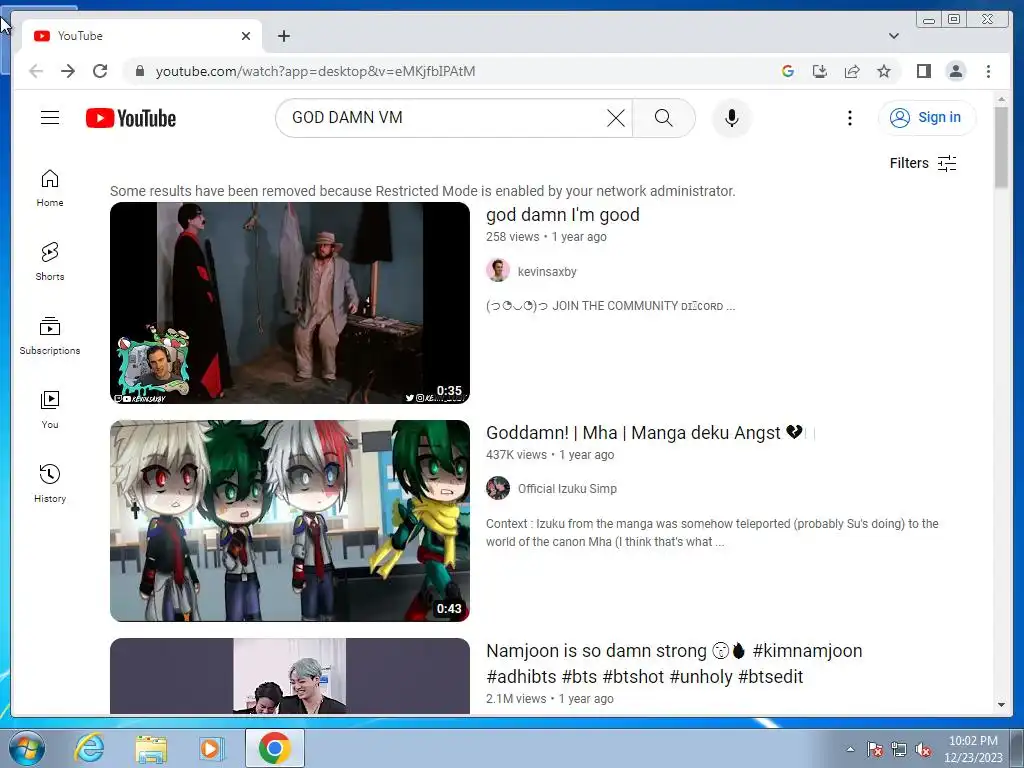The image size is (1024, 768).
Task: Click Chrome icon in taskbar
Action: [275, 748]
